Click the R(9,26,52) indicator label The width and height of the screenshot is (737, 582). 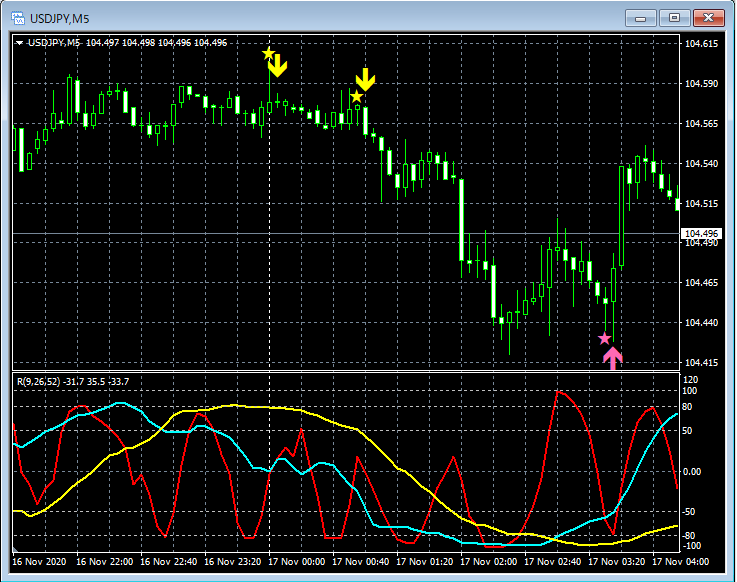coord(73,381)
